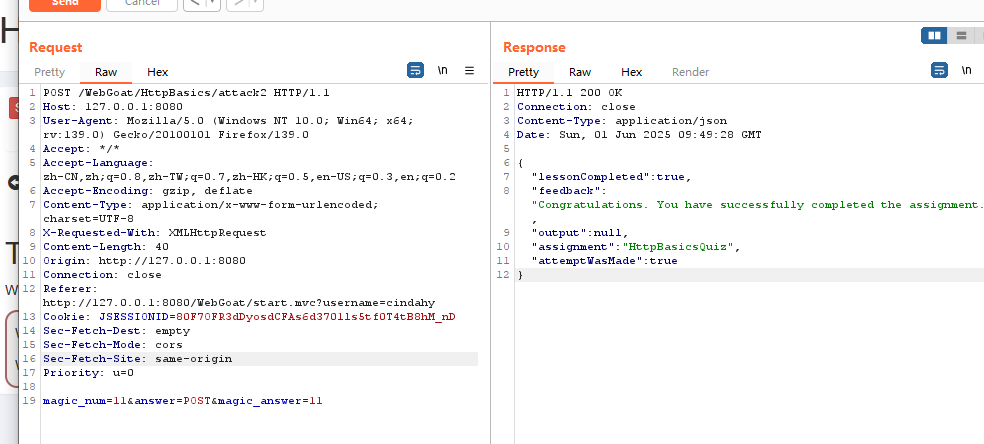Toggle word wrap in Request panel
Viewport: 984px width, 444px height.
[415, 71]
